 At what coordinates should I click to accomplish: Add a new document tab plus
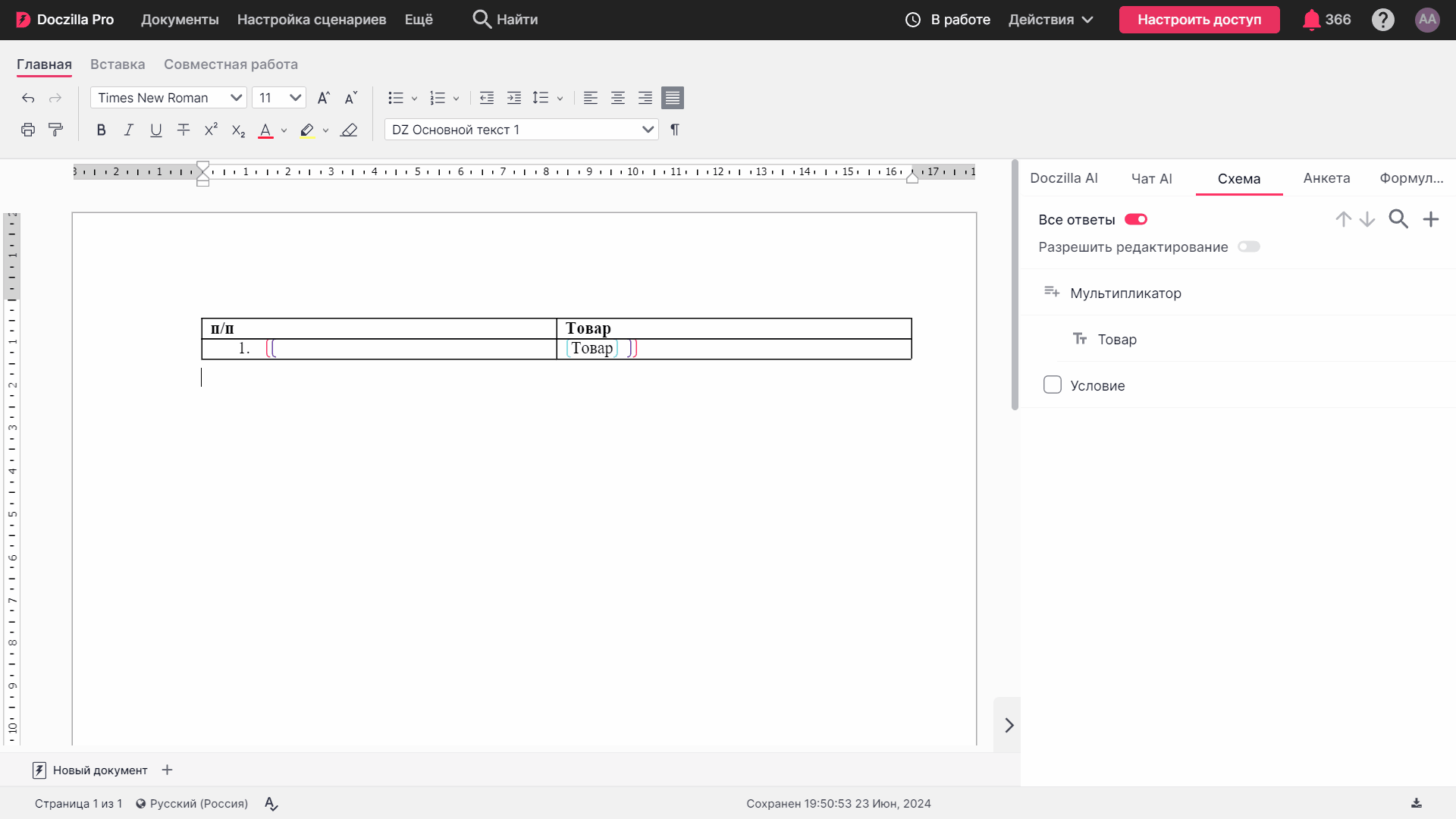click(168, 770)
